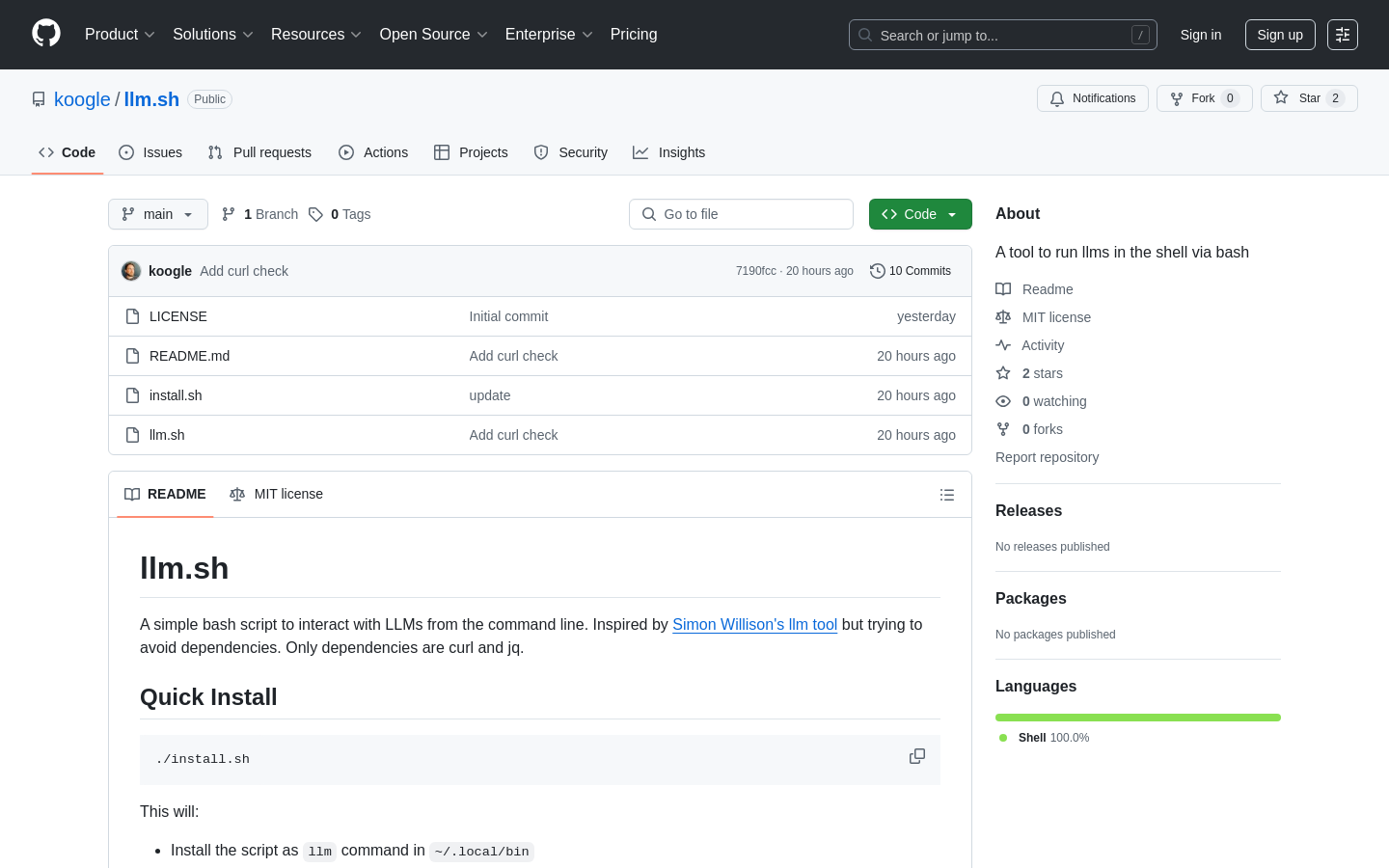1389x868 pixels.
Task: Click the Shell language bar
Action: point(1138,718)
